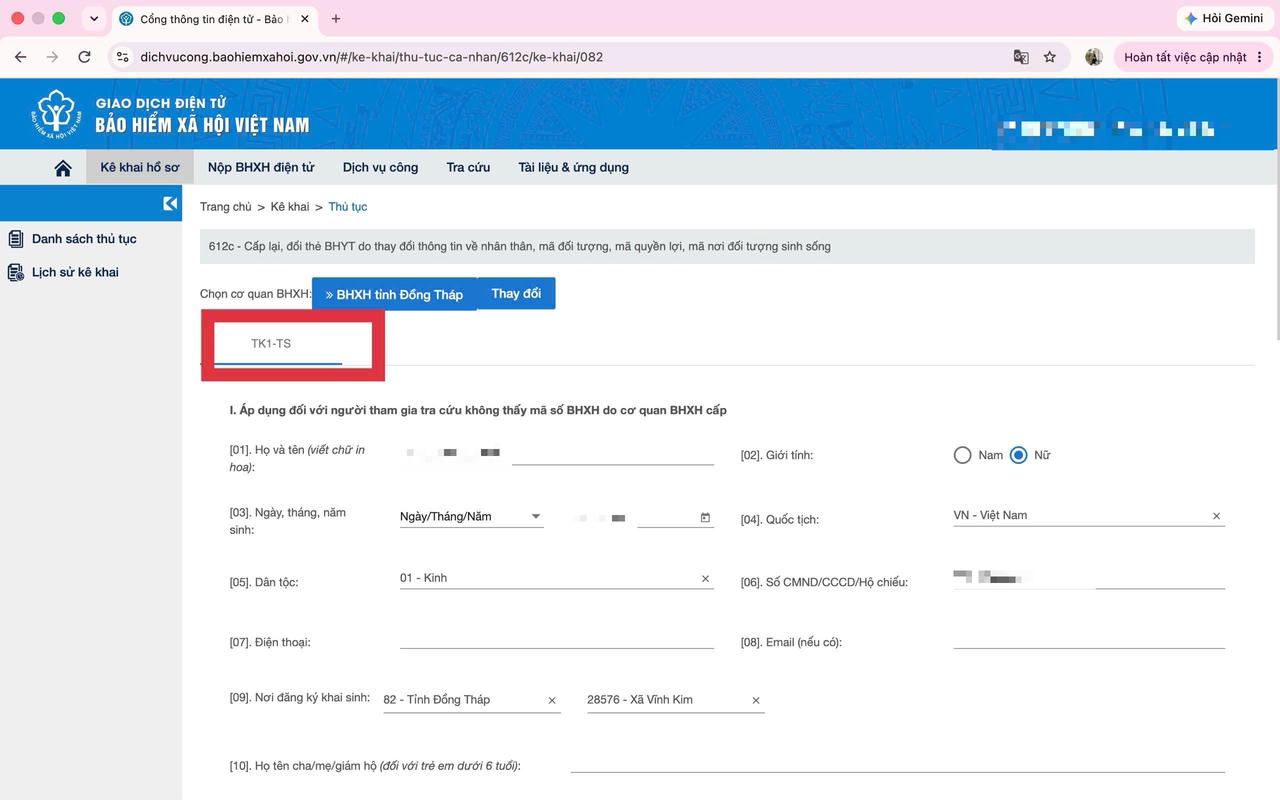
Task: Clear the Dân tộc 01 - Kinh value
Action: [705, 579]
